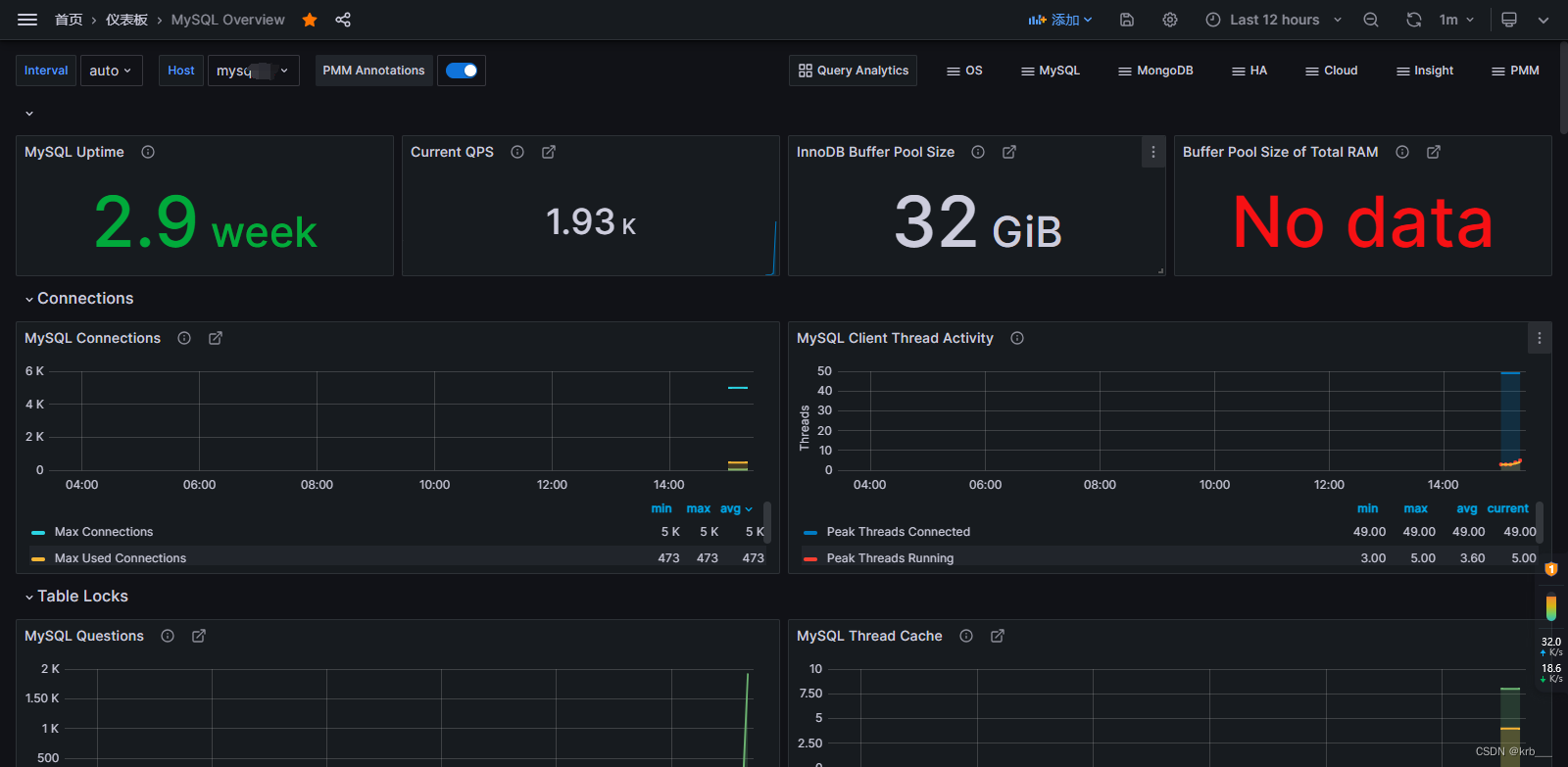The image size is (1568, 767).
Task: Star the MySQL Overview dashboard
Action: point(310,20)
